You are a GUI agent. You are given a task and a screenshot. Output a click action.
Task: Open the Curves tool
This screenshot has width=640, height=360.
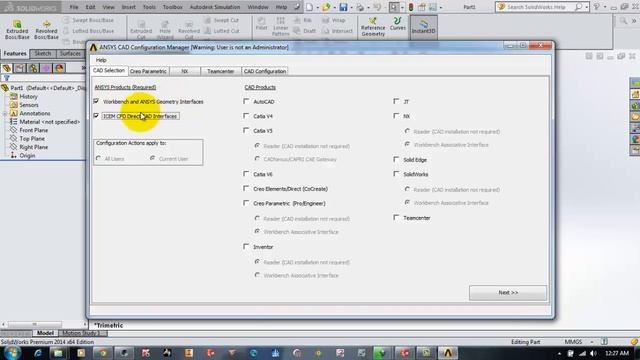[x=398, y=24]
